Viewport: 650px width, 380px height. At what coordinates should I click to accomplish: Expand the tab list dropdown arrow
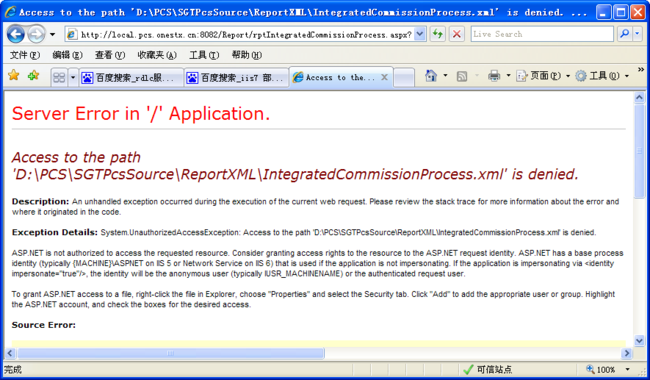73,77
